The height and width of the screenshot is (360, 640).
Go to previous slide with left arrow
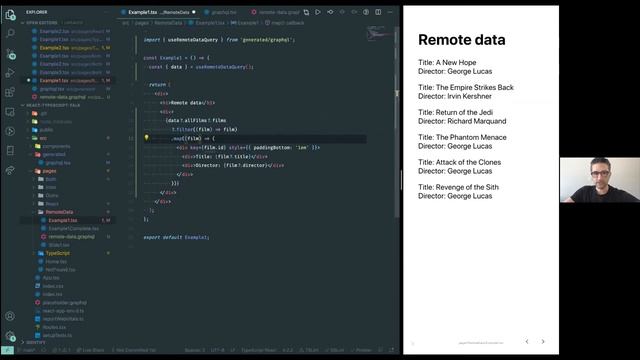click(527, 341)
